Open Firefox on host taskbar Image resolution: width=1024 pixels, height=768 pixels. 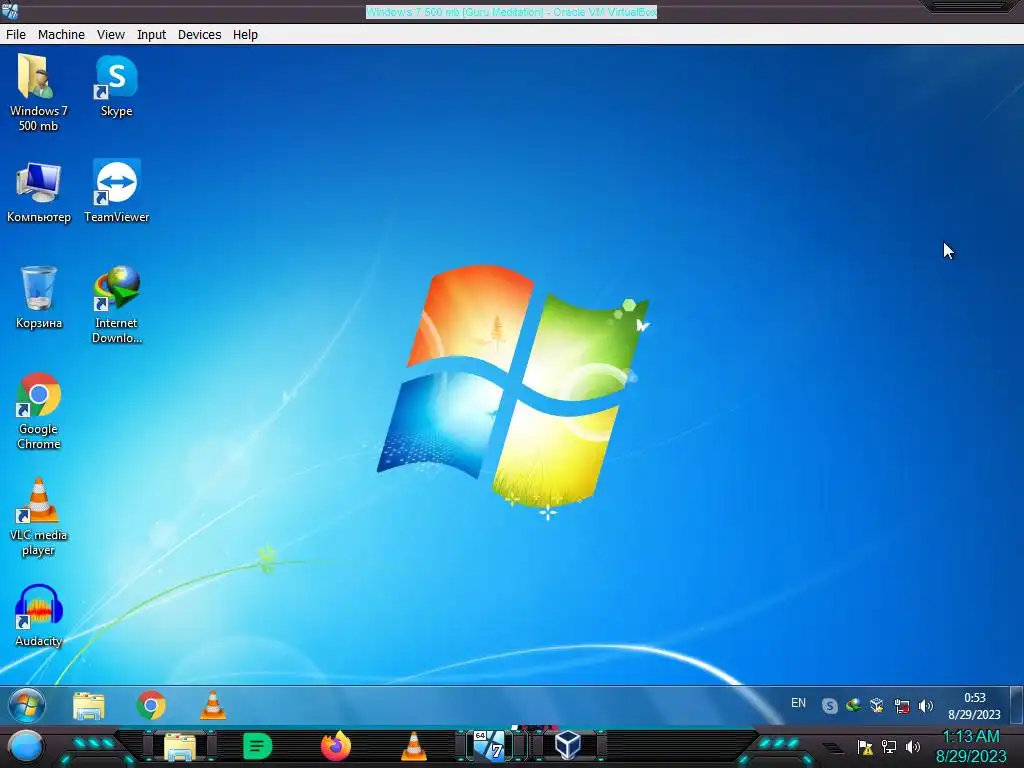click(x=336, y=746)
